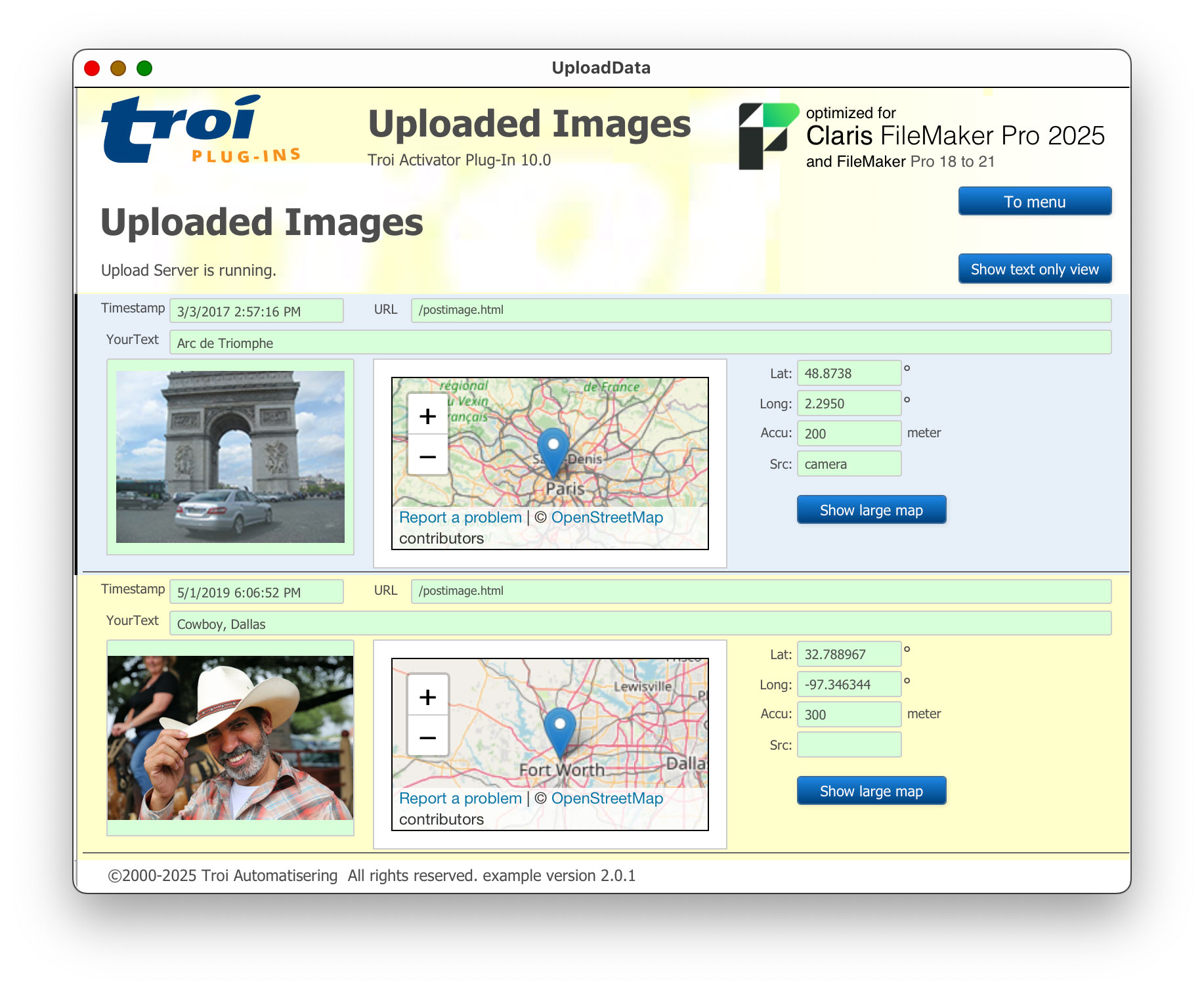This screenshot has width=1204, height=990.
Task: Minimize the UploadData window with yellow button
Action: click(x=118, y=68)
